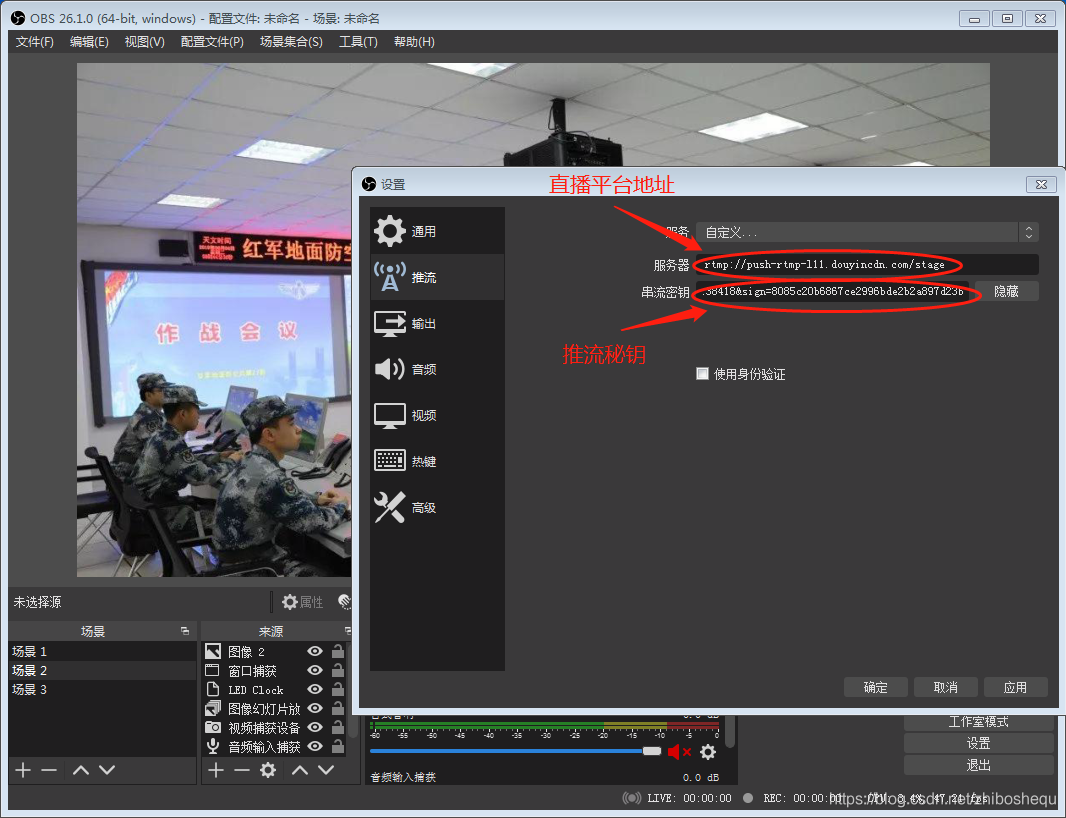Open the 视频 video settings section

[437, 415]
